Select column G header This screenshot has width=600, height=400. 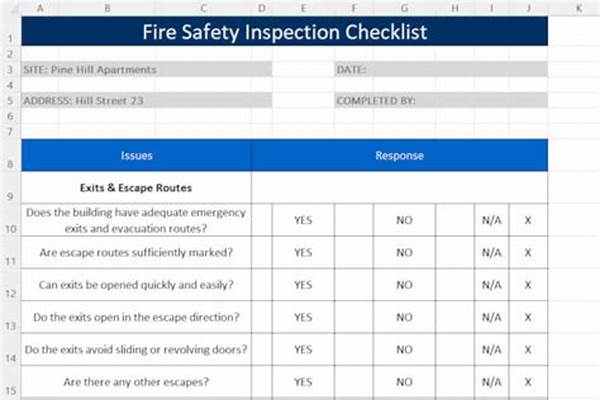click(404, 8)
